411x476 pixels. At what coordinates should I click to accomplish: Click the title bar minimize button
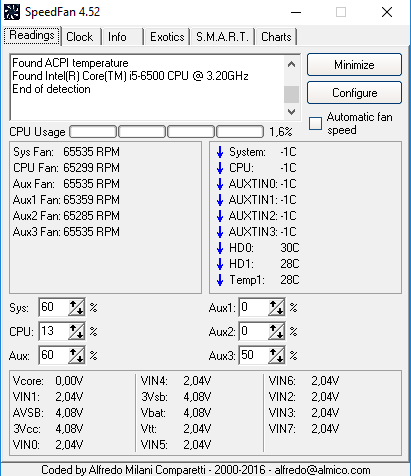[296, 12]
